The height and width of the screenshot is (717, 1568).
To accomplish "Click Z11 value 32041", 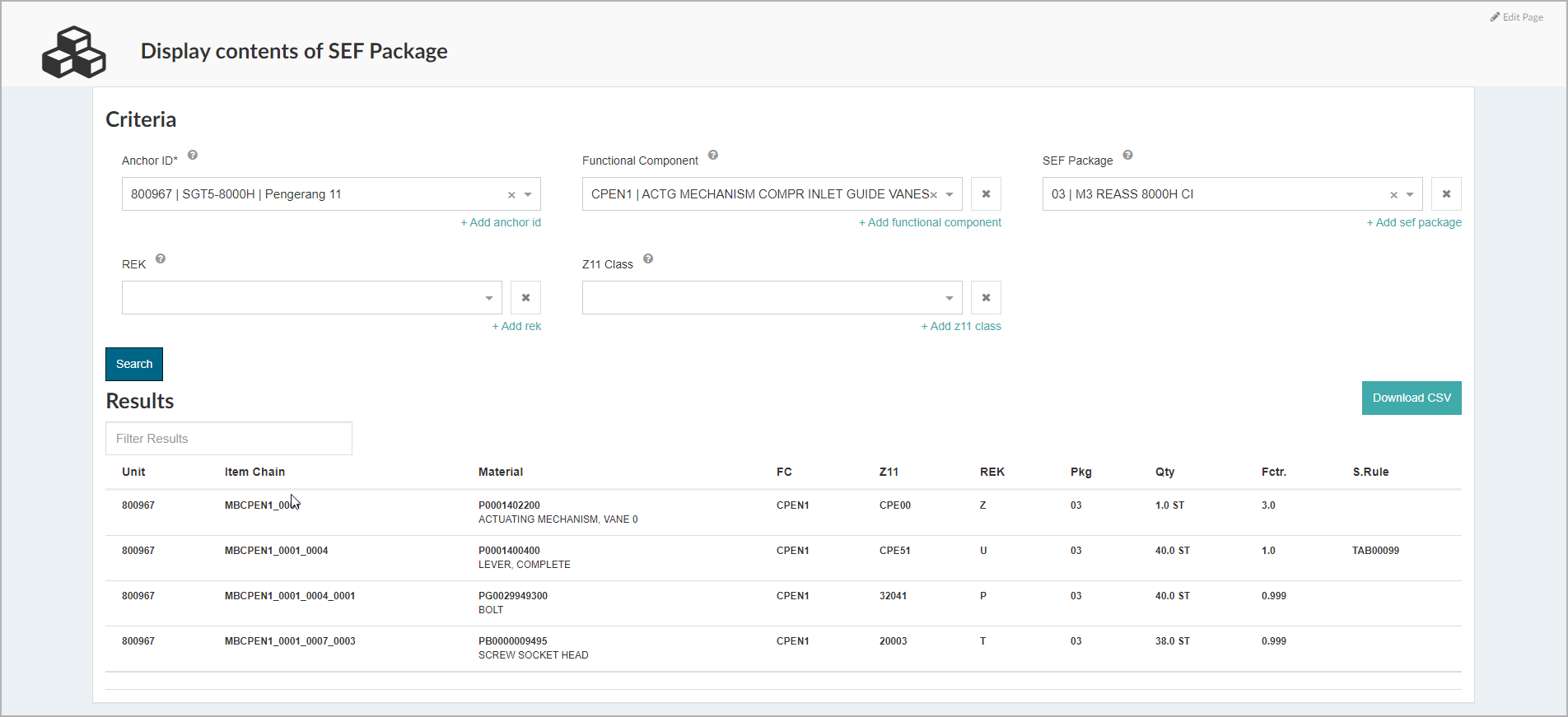I will (893, 596).
